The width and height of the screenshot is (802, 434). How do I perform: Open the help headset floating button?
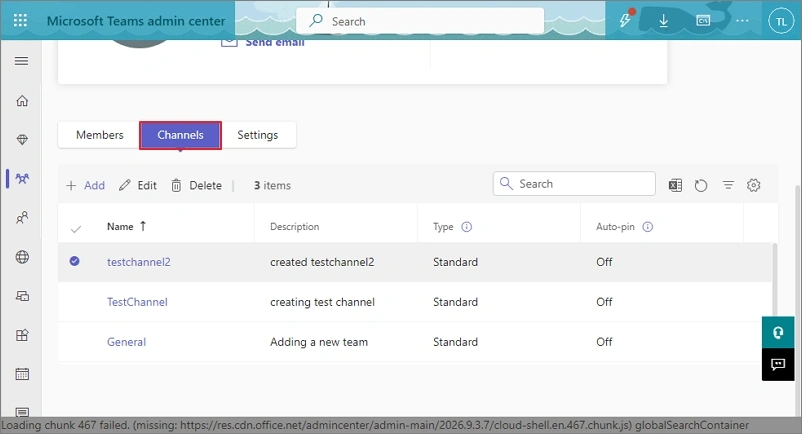pos(778,333)
